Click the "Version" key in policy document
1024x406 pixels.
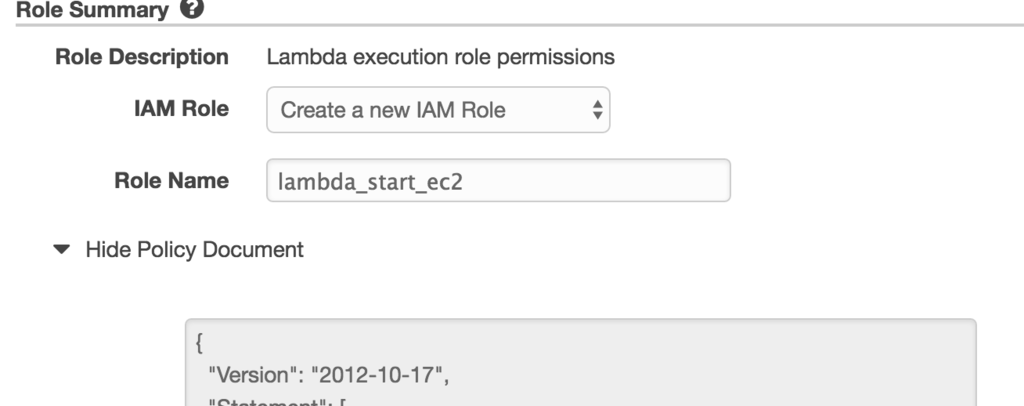(243, 378)
